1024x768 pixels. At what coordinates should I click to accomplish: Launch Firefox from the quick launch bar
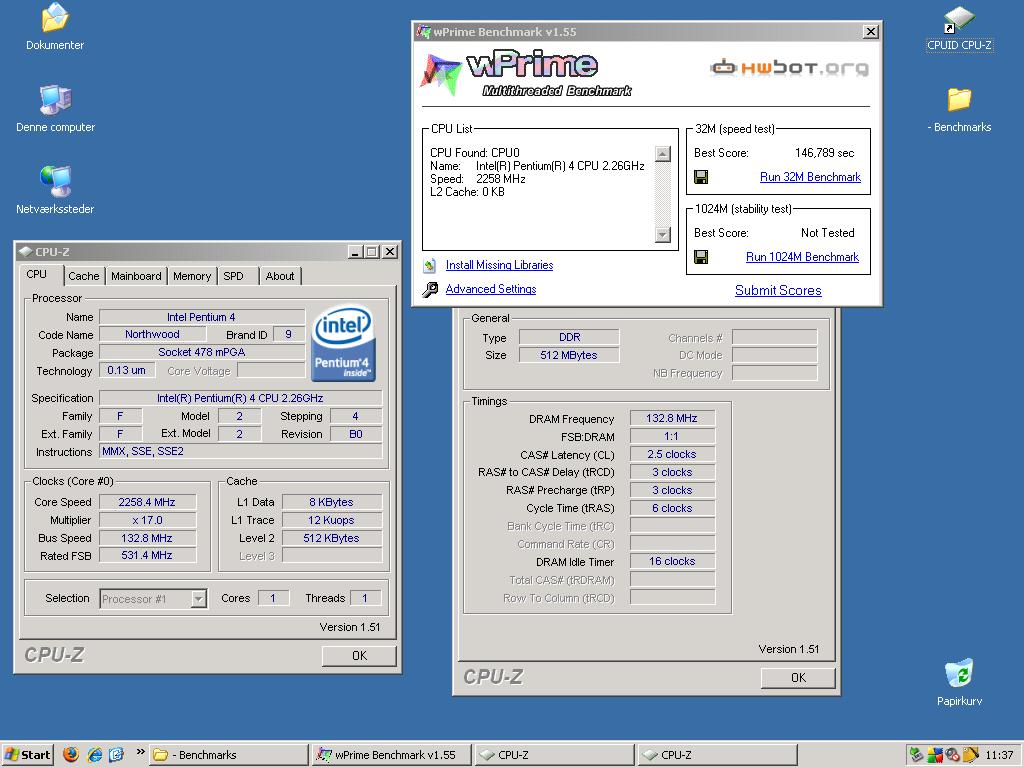tap(71, 754)
